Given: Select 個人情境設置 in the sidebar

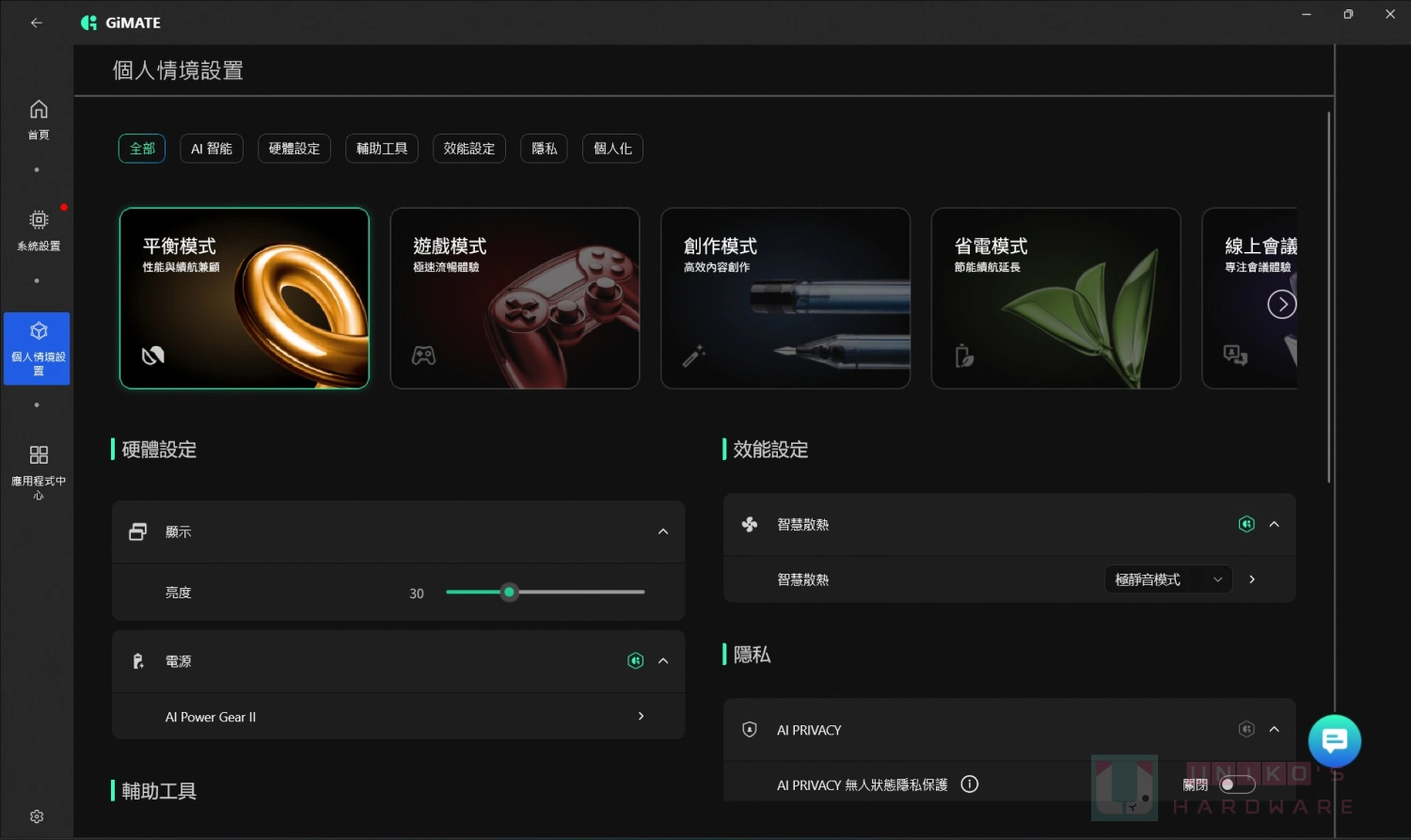Looking at the screenshot, I should pyautogui.click(x=37, y=349).
